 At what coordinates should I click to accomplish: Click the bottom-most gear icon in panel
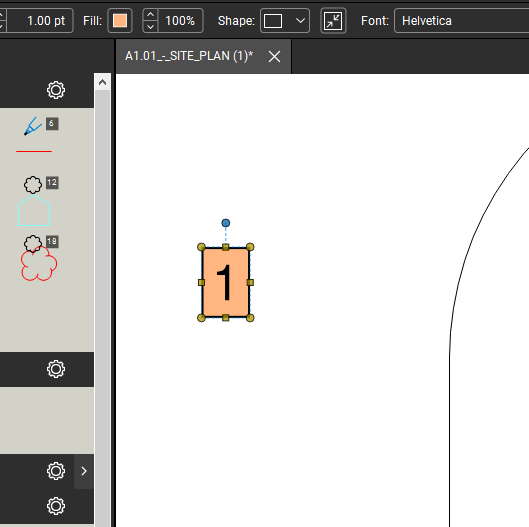point(56,506)
